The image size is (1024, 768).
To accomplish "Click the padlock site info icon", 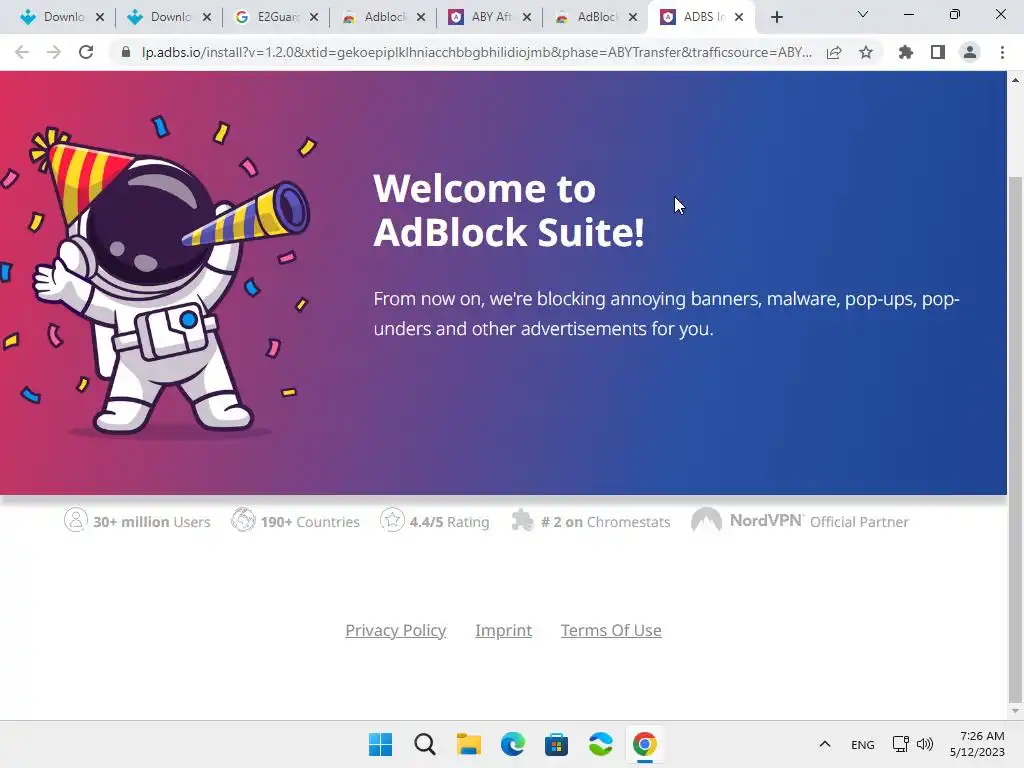I will [126, 52].
